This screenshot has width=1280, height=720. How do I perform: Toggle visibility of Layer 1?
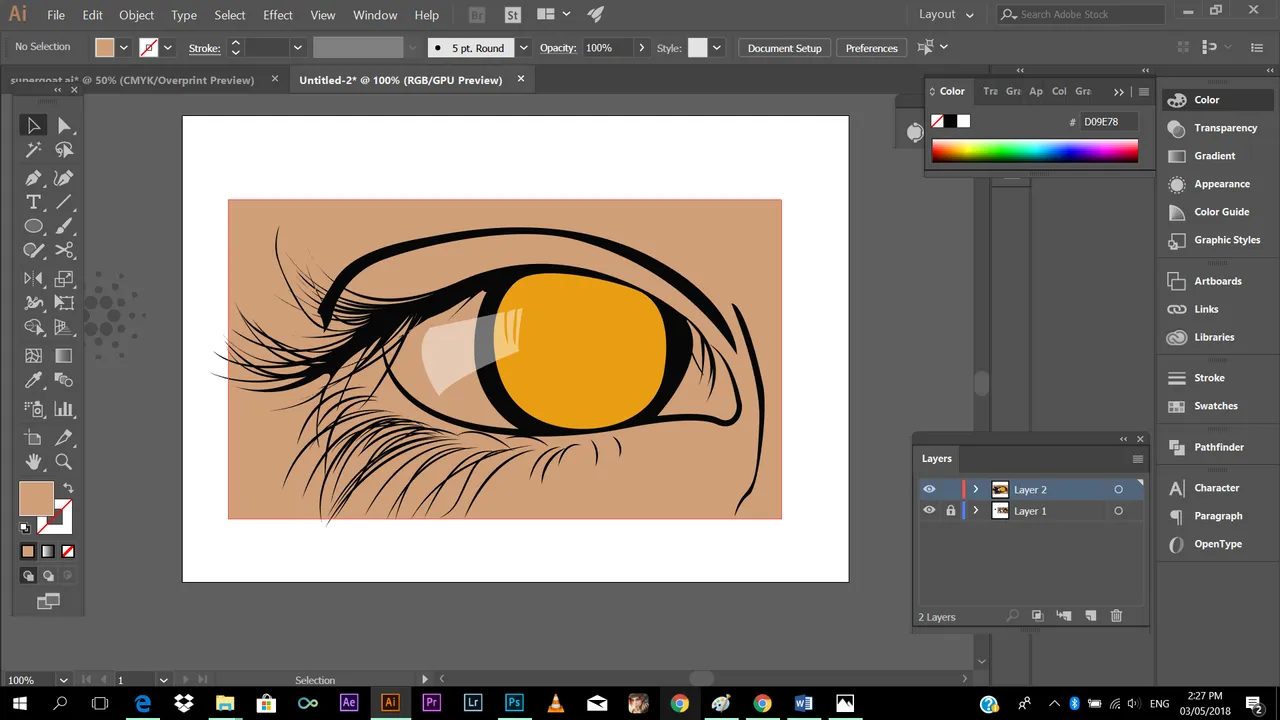point(929,511)
